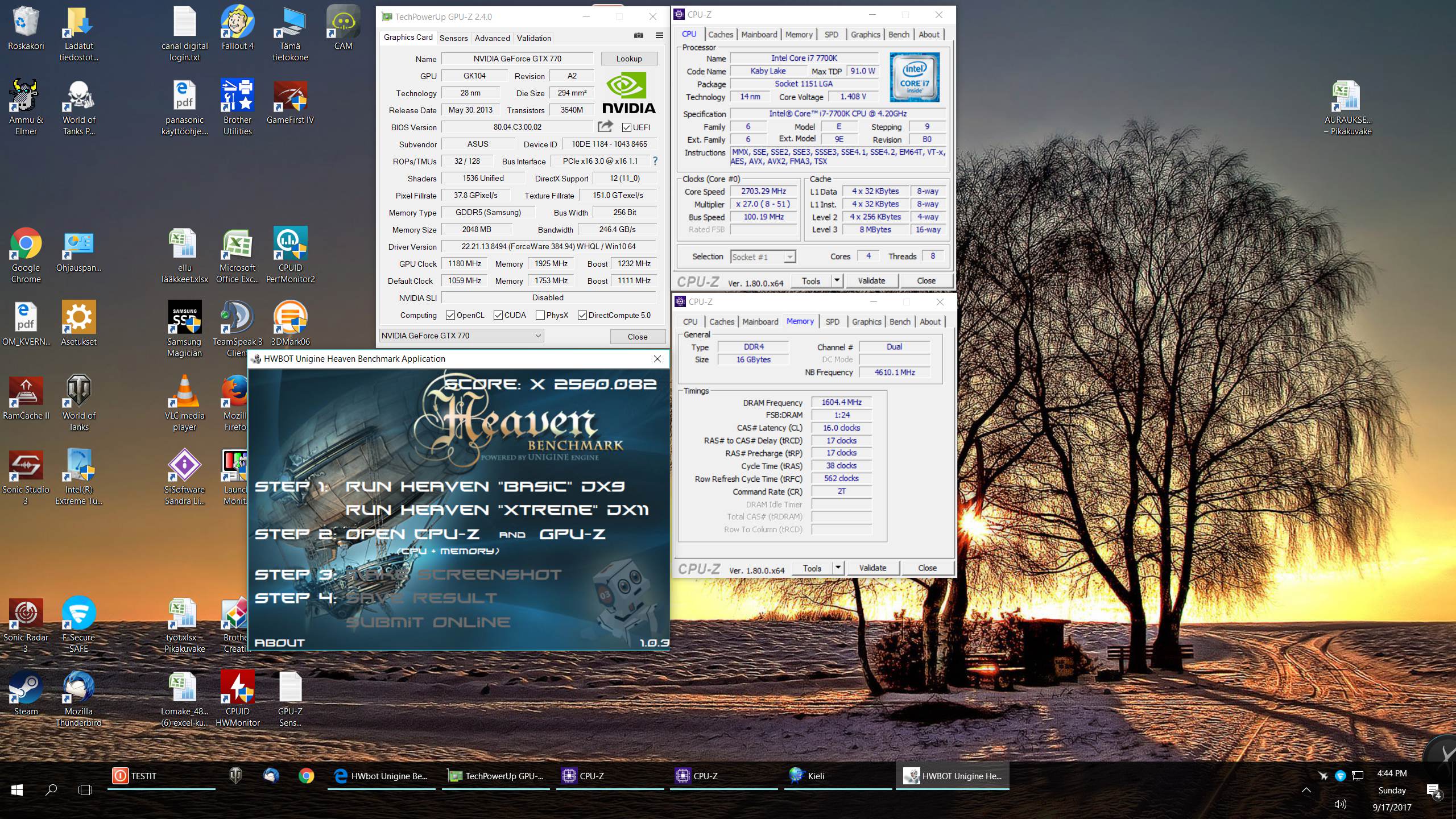1456x819 pixels.
Task: Open the Mainboard tab in the upper CPU-Z
Action: [x=759, y=35]
